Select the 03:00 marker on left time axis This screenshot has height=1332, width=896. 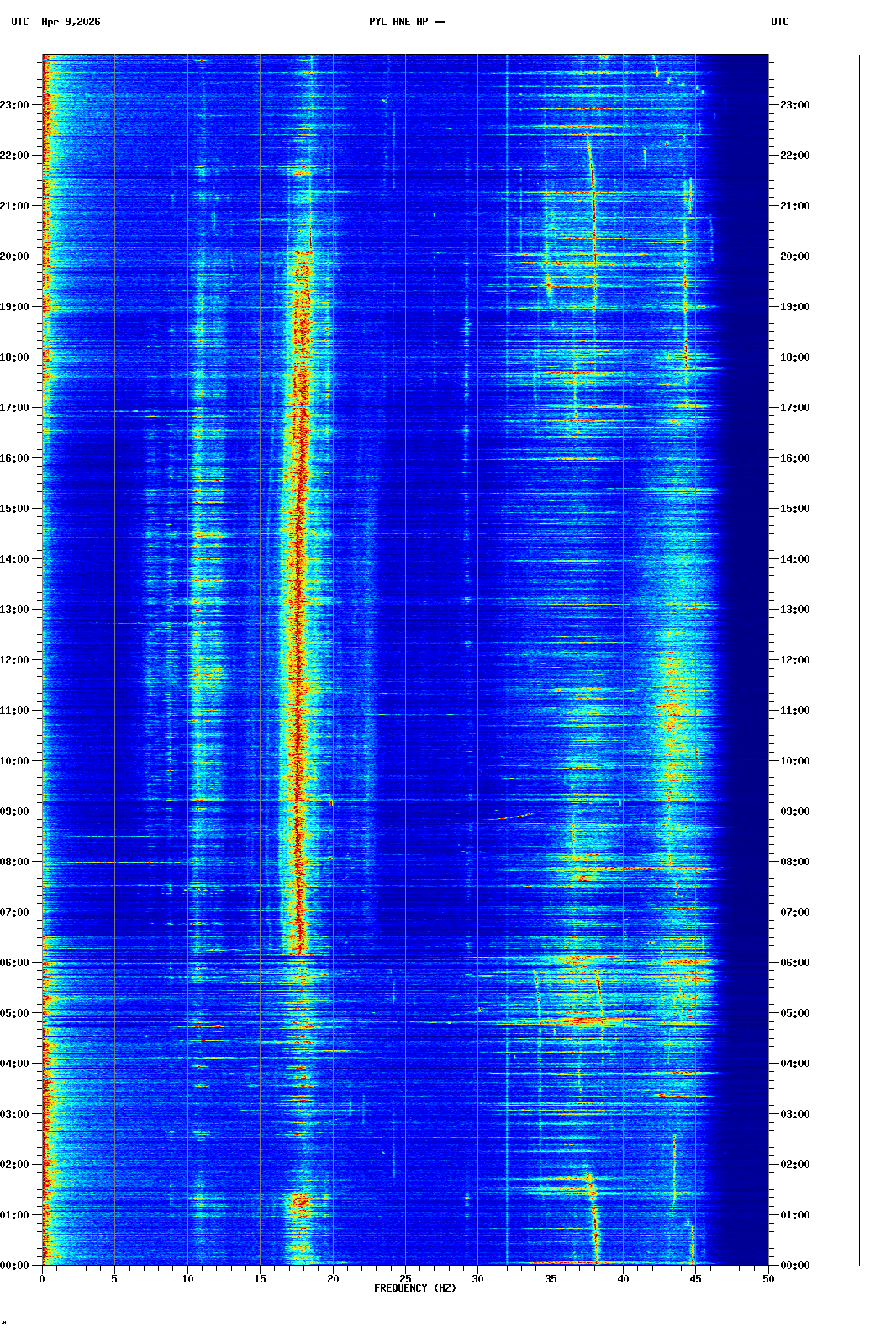(x=14, y=1114)
